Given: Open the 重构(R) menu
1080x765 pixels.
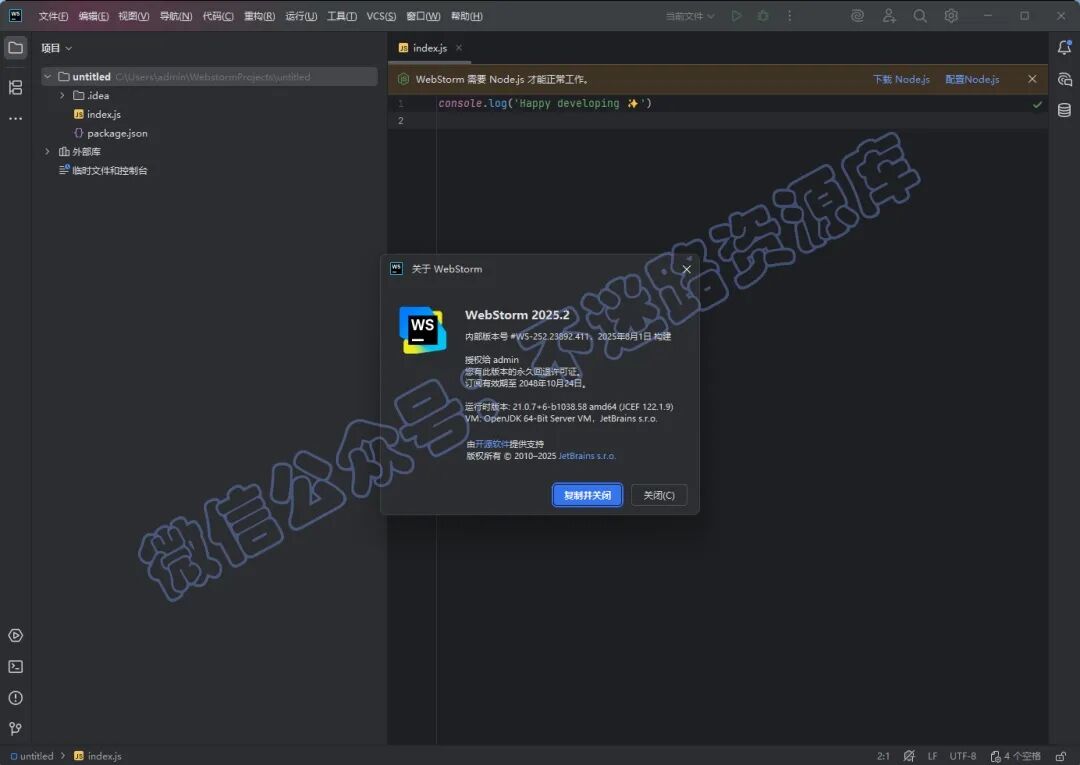Looking at the screenshot, I should tap(259, 16).
